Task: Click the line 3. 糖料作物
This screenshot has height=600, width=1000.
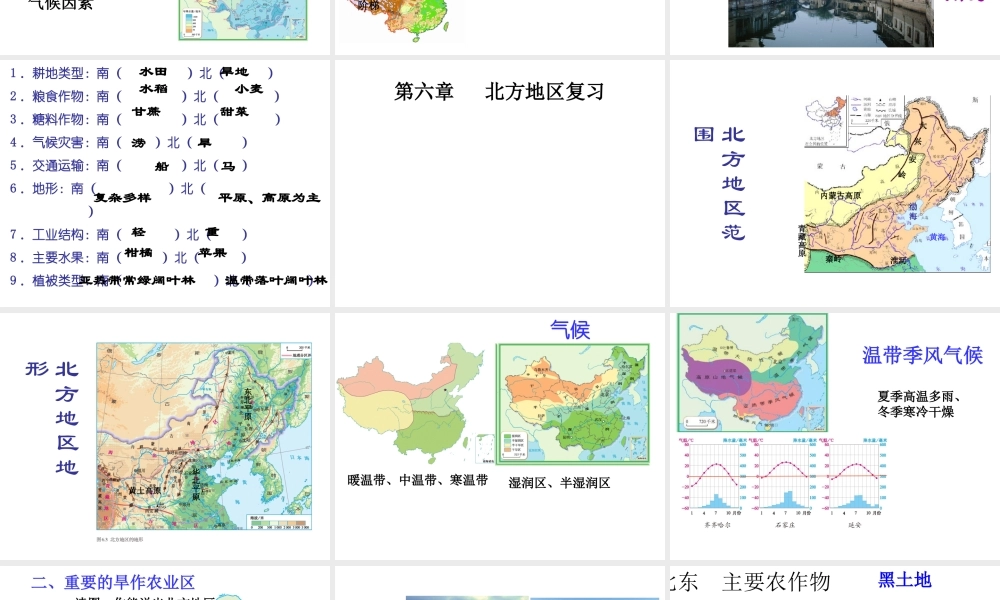Action: [145, 119]
